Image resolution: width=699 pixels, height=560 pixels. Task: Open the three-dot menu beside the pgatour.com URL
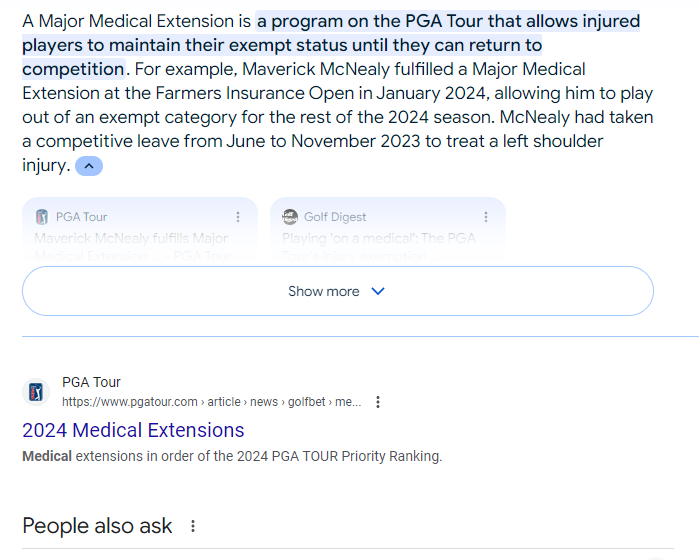pyautogui.click(x=378, y=402)
